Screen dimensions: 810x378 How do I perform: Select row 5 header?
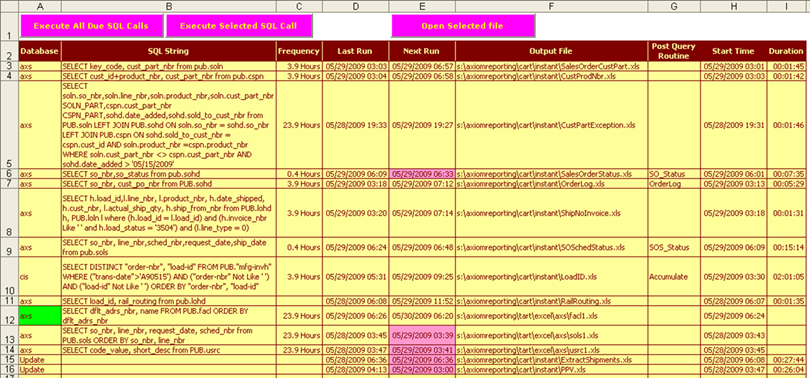[9, 124]
